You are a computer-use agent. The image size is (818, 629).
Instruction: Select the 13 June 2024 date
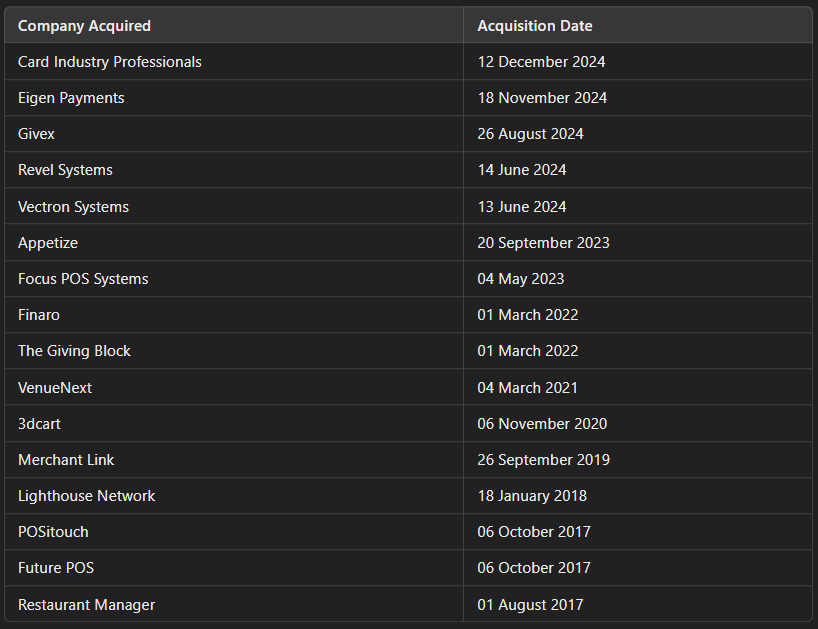(522, 207)
